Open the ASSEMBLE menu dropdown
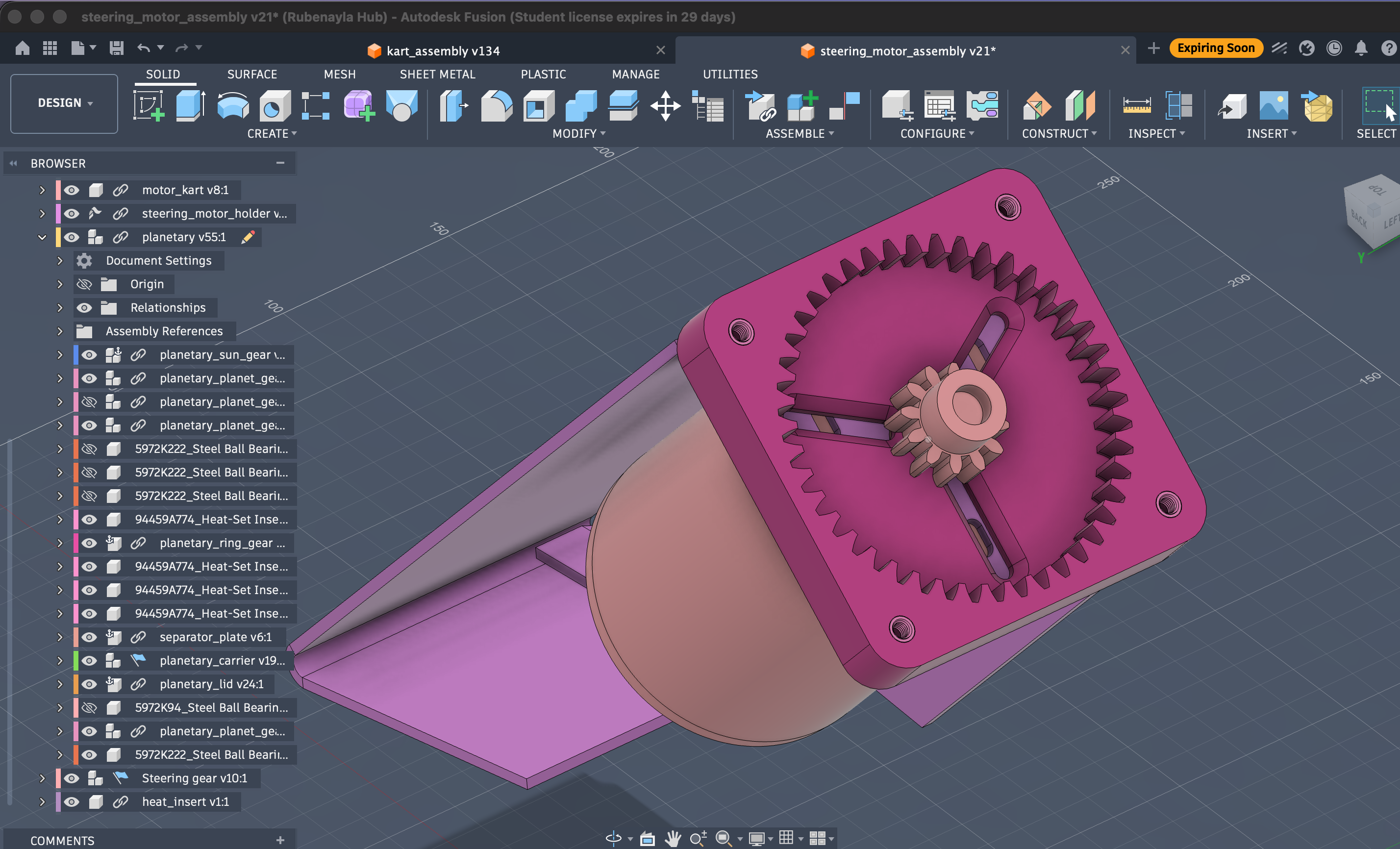The image size is (1400, 849). click(800, 133)
